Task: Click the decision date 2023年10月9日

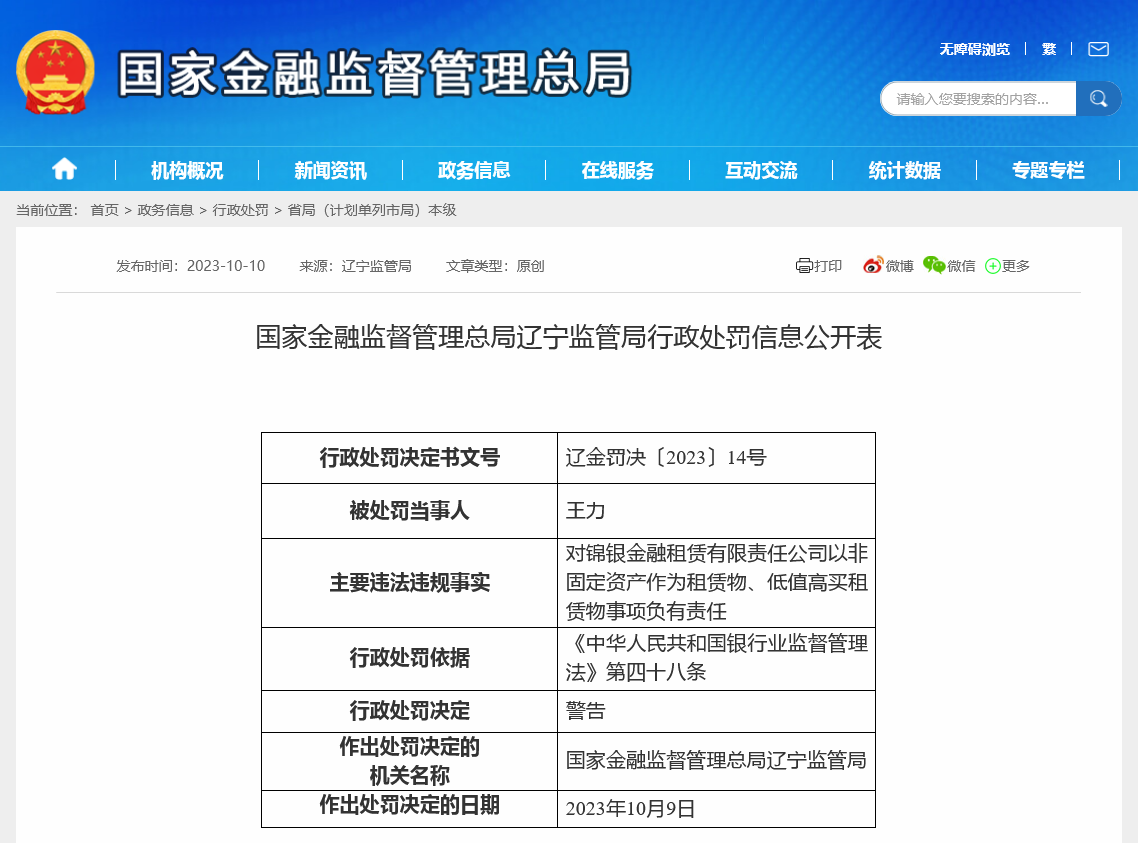Action: coord(630,809)
